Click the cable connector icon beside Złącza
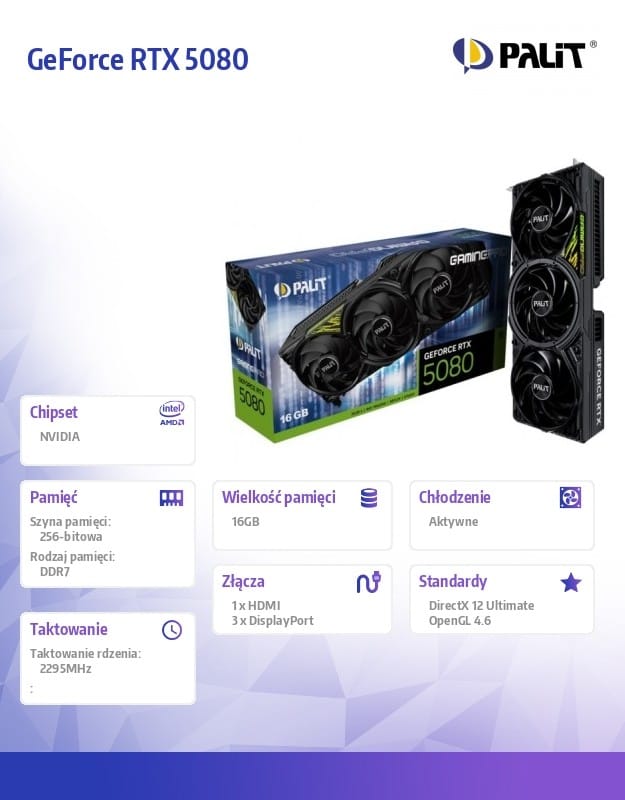 (368, 582)
